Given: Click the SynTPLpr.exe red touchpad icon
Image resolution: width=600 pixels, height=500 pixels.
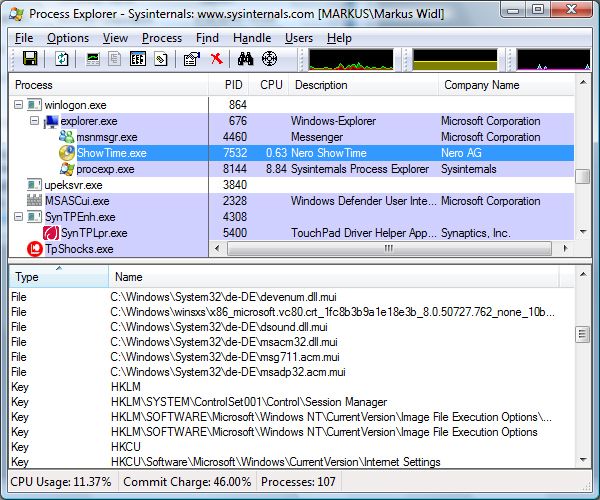Looking at the screenshot, I should tap(51, 233).
